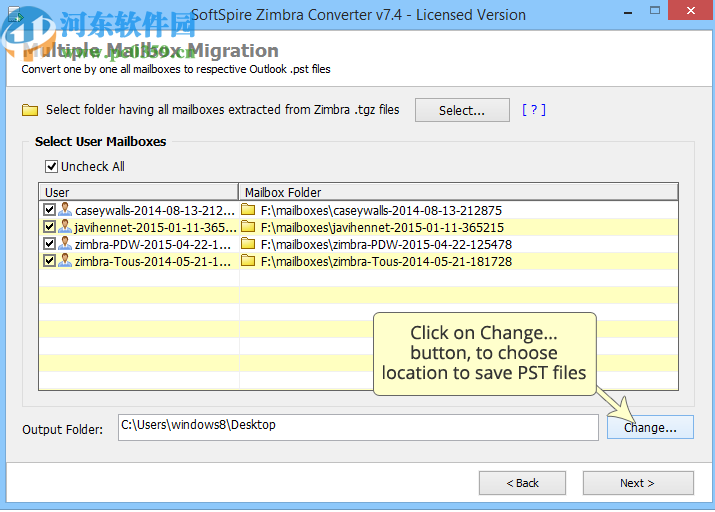The height and width of the screenshot is (512, 715).
Task: Sort by the User column header
Action: [x=139, y=192]
